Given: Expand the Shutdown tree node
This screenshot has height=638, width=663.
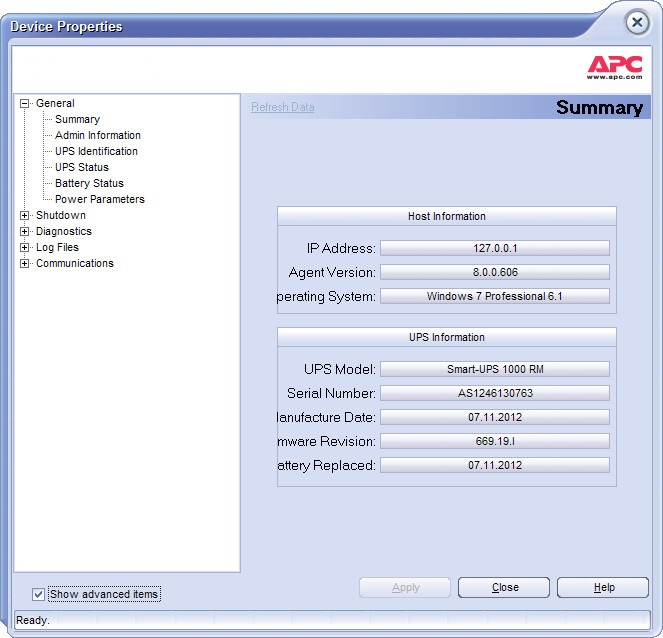Looking at the screenshot, I should [25, 216].
